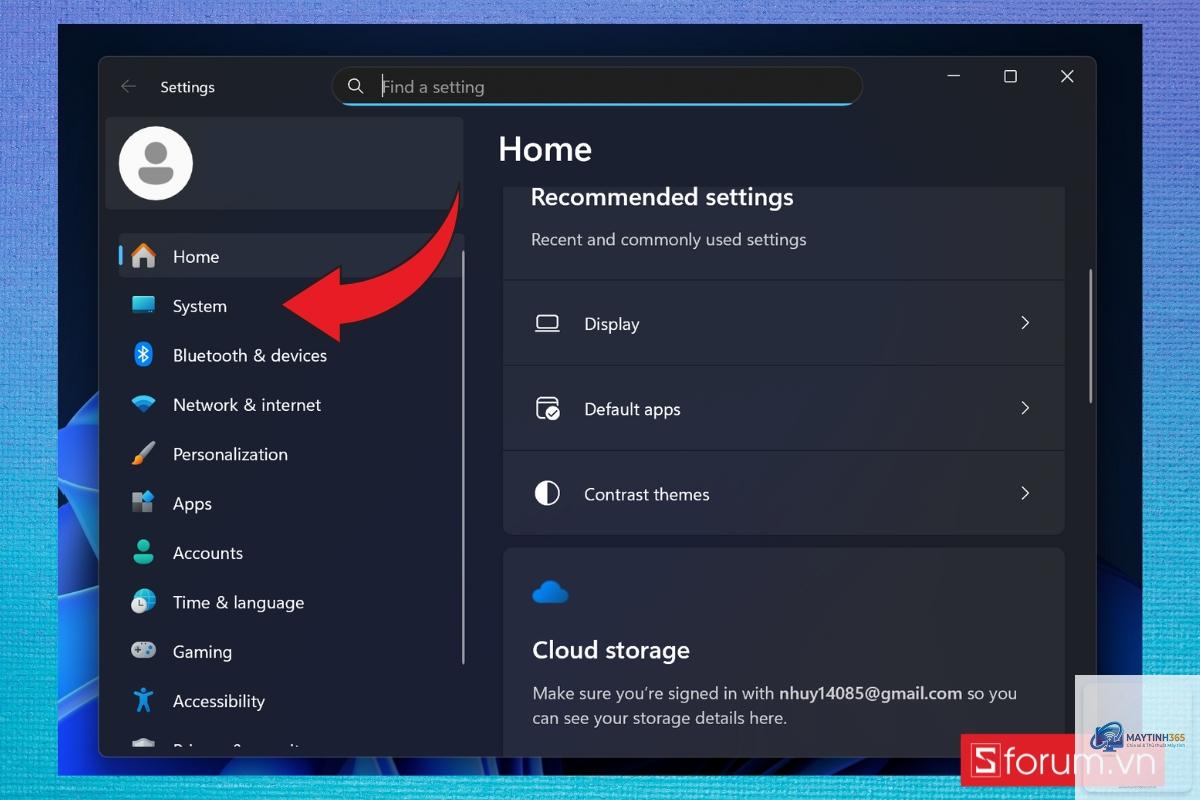Go back with the back arrow
Viewport: 1200px width, 800px height.
coord(128,87)
